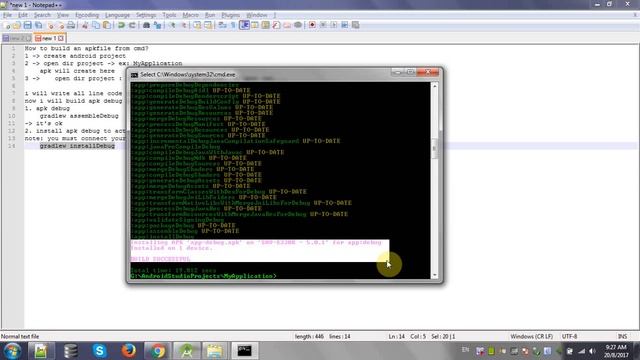This screenshot has width=640, height=360.
Task: Click the Close document toolbar icon
Action: click(x=51, y=25)
